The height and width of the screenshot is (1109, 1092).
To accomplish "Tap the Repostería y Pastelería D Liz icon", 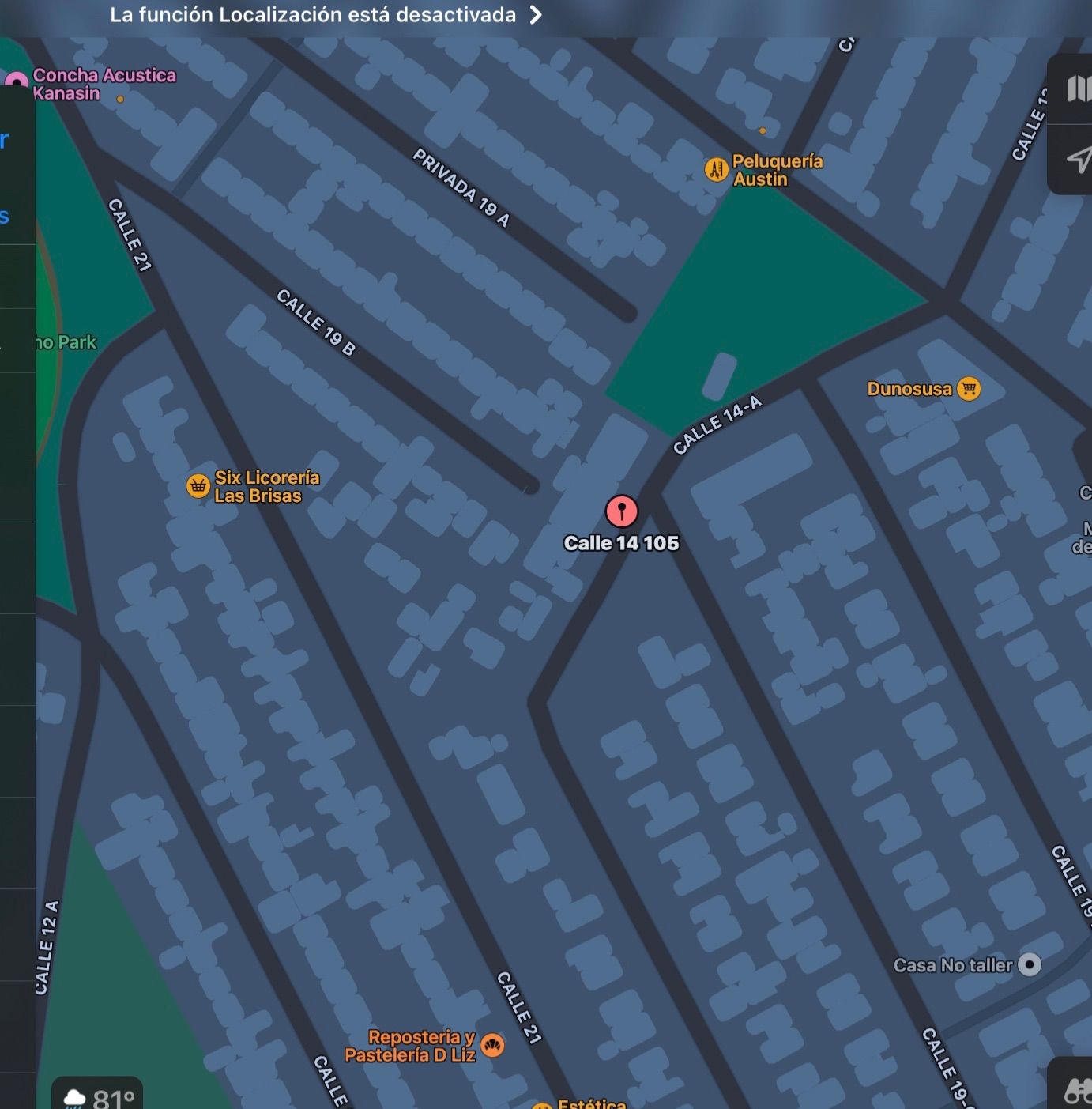I will [x=492, y=1045].
